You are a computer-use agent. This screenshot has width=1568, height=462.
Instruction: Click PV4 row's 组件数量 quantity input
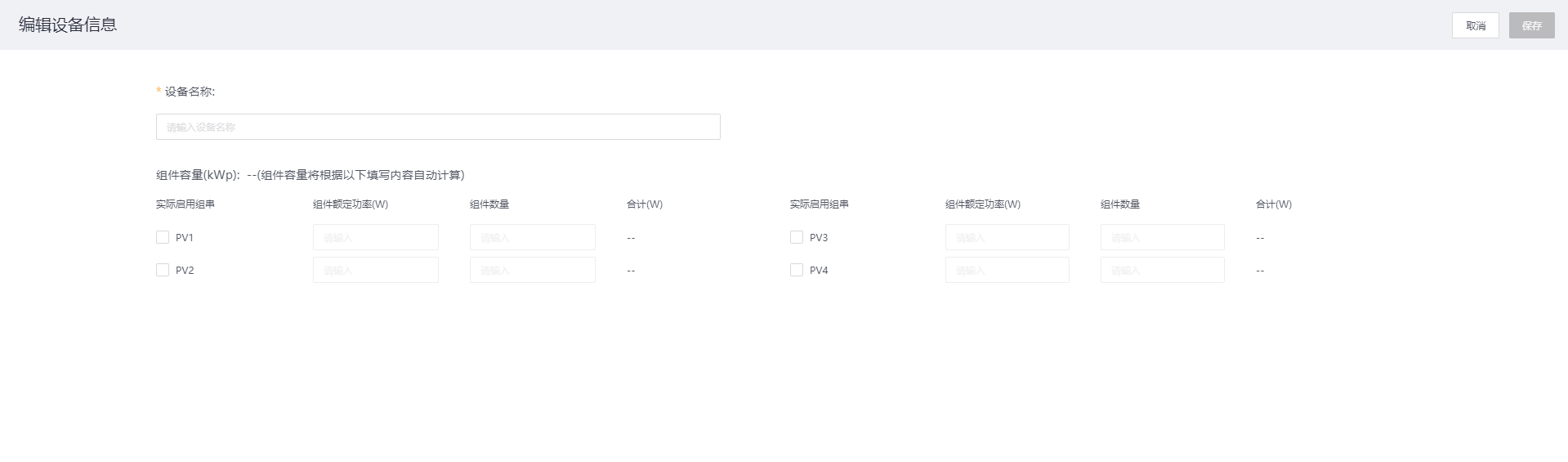tap(1162, 270)
